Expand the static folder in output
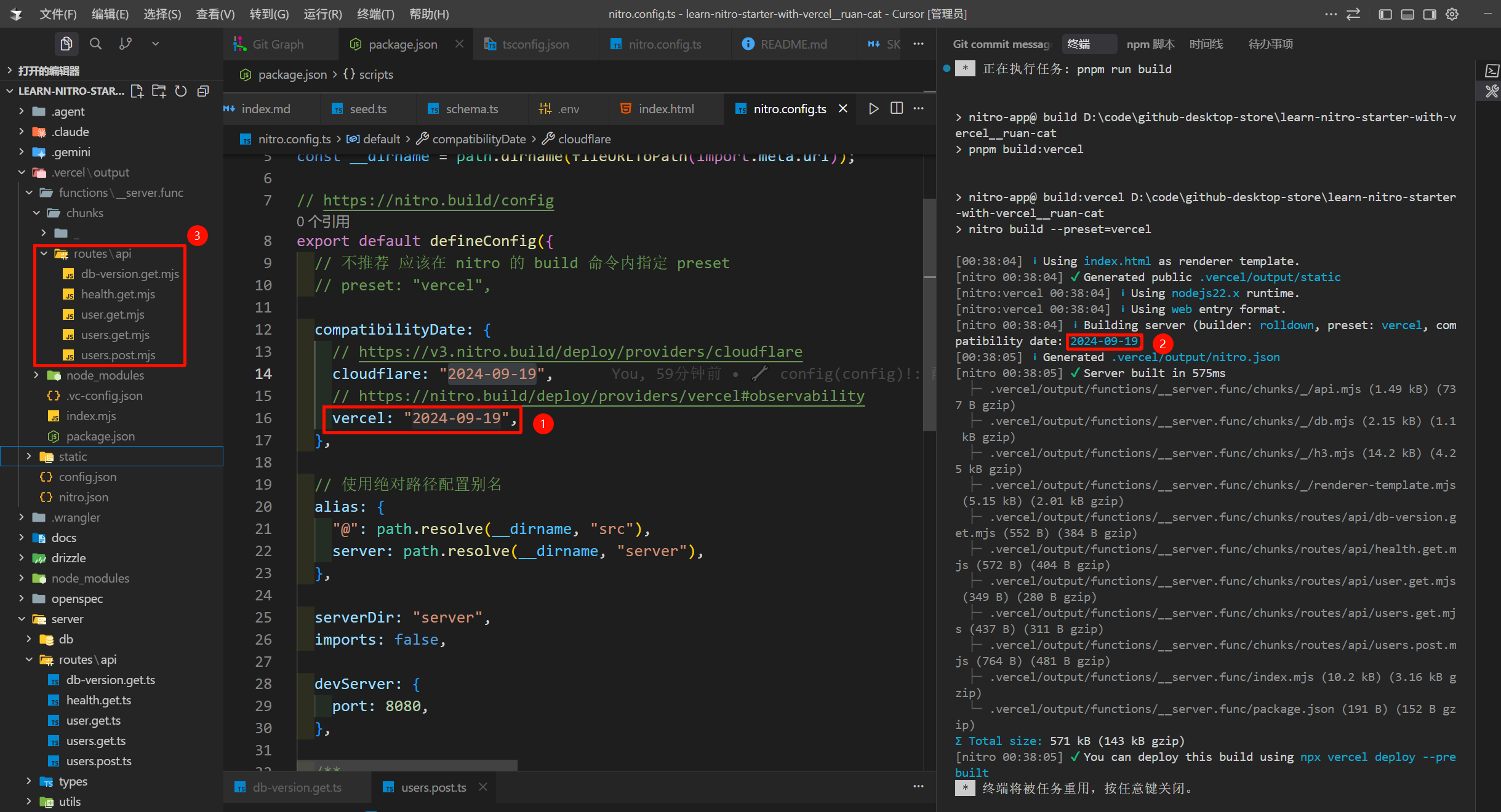 tap(73, 456)
